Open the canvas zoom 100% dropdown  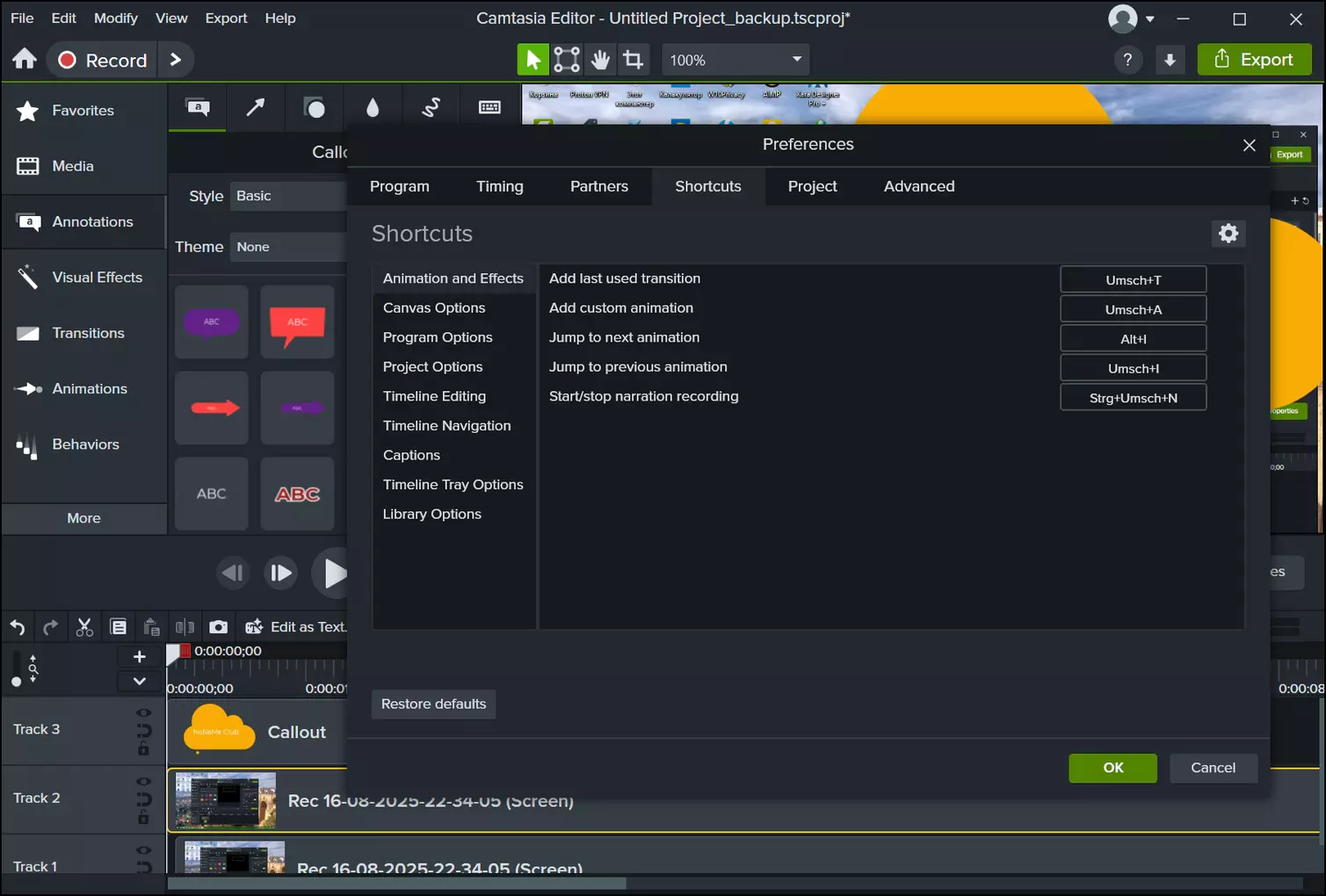tap(735, 60)
